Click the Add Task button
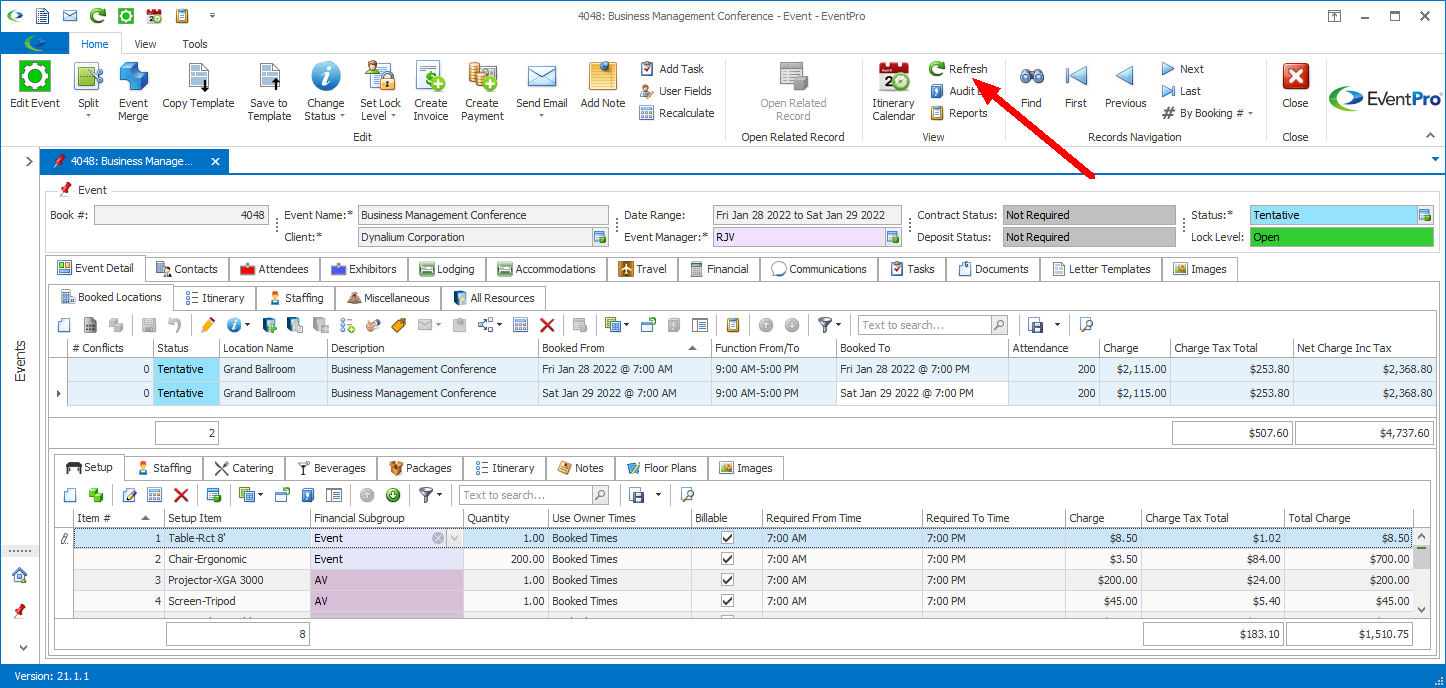Viewport: 1446px width, 688px height. coord(672,69)
